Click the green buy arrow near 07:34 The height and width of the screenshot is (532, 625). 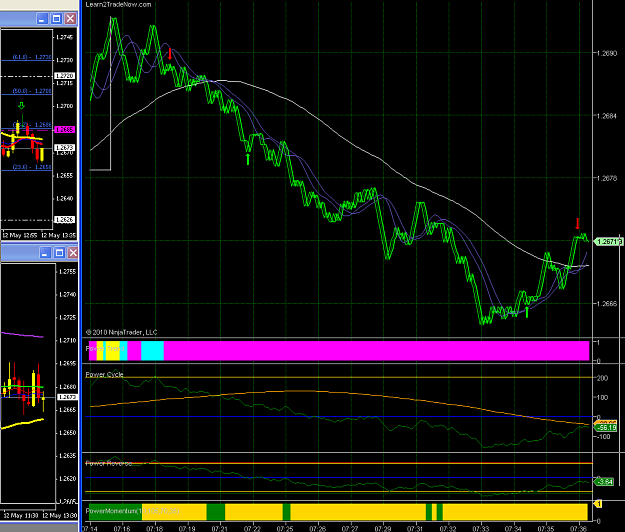coord(527,312)
